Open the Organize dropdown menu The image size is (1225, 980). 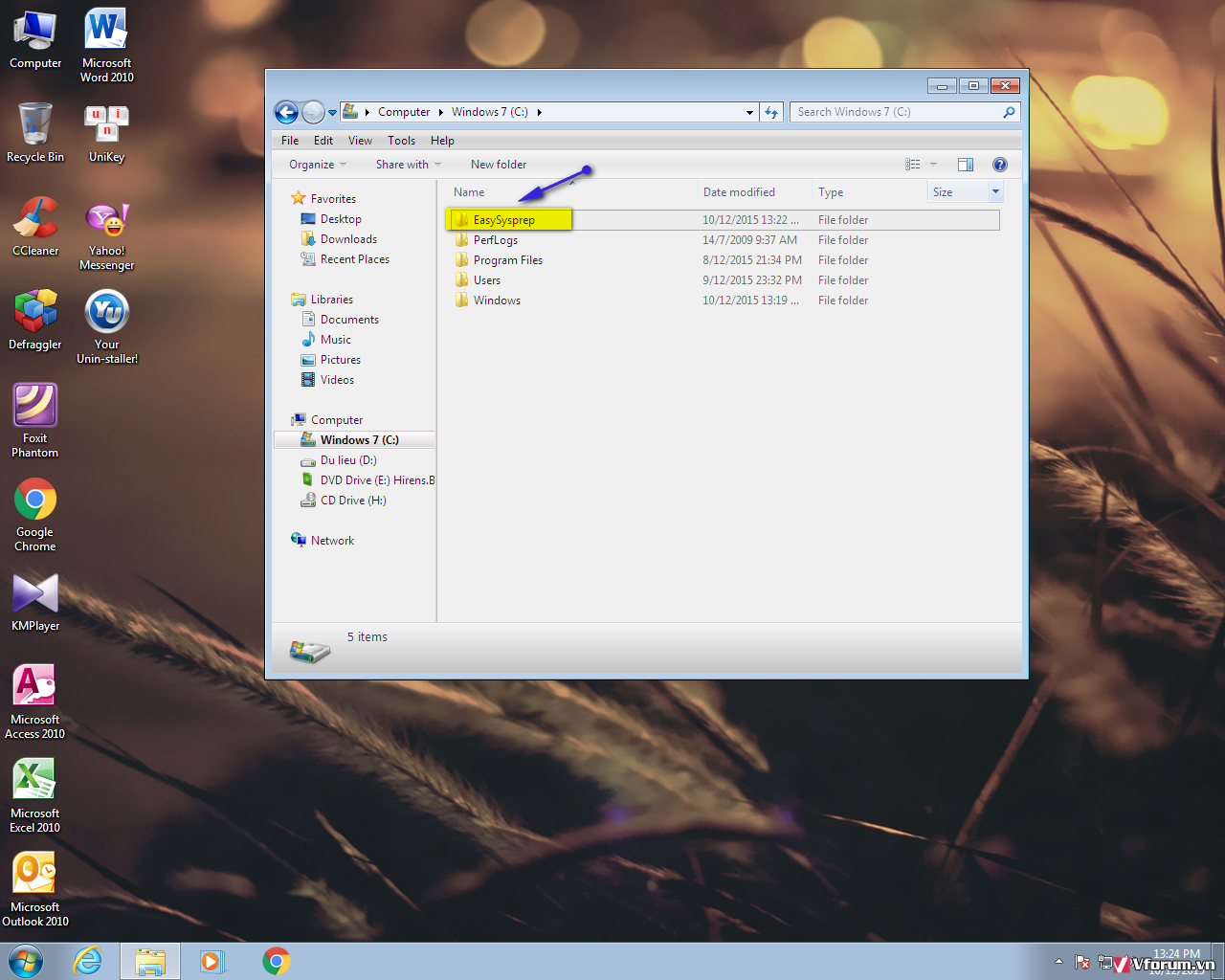tap(318, 165)
